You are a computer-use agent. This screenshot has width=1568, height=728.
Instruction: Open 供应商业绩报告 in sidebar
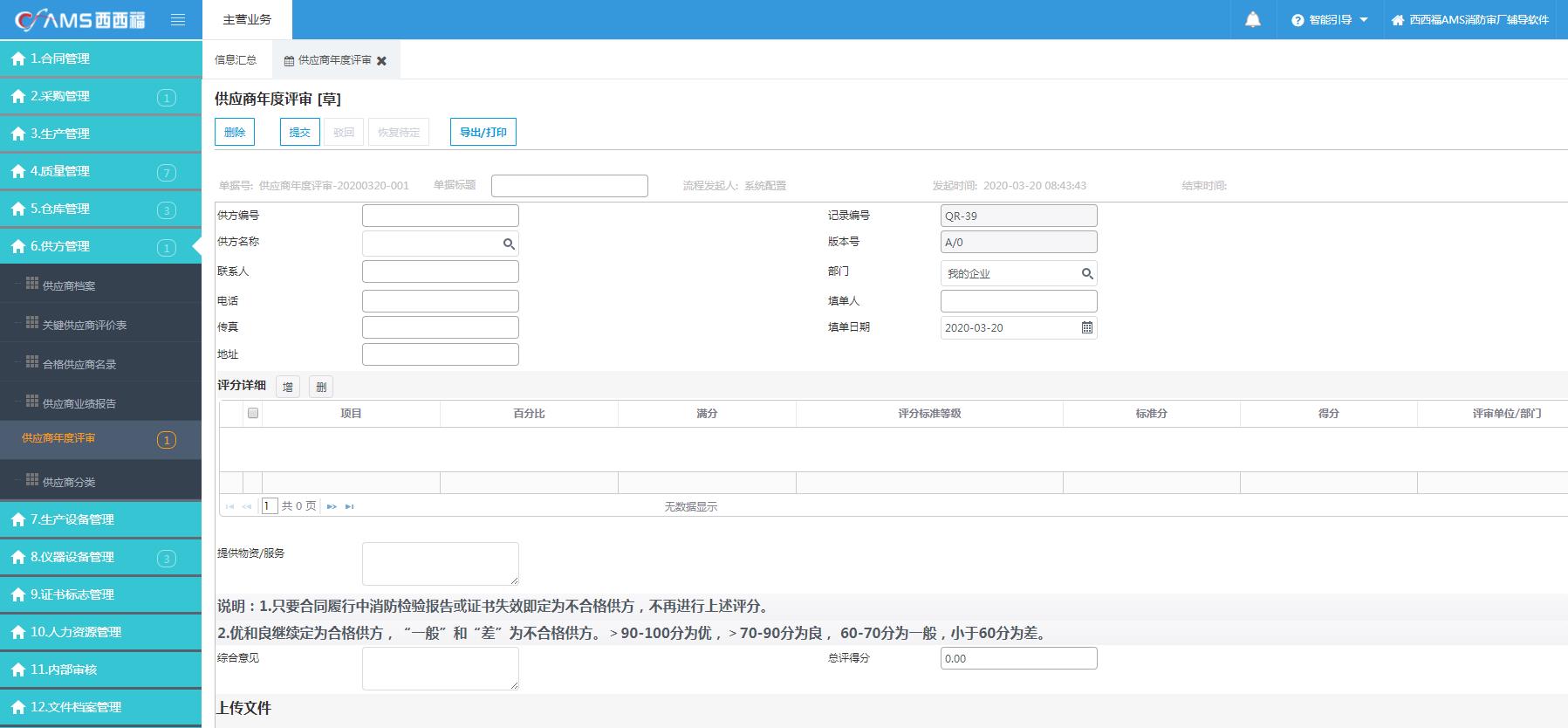tap(101, 402)
